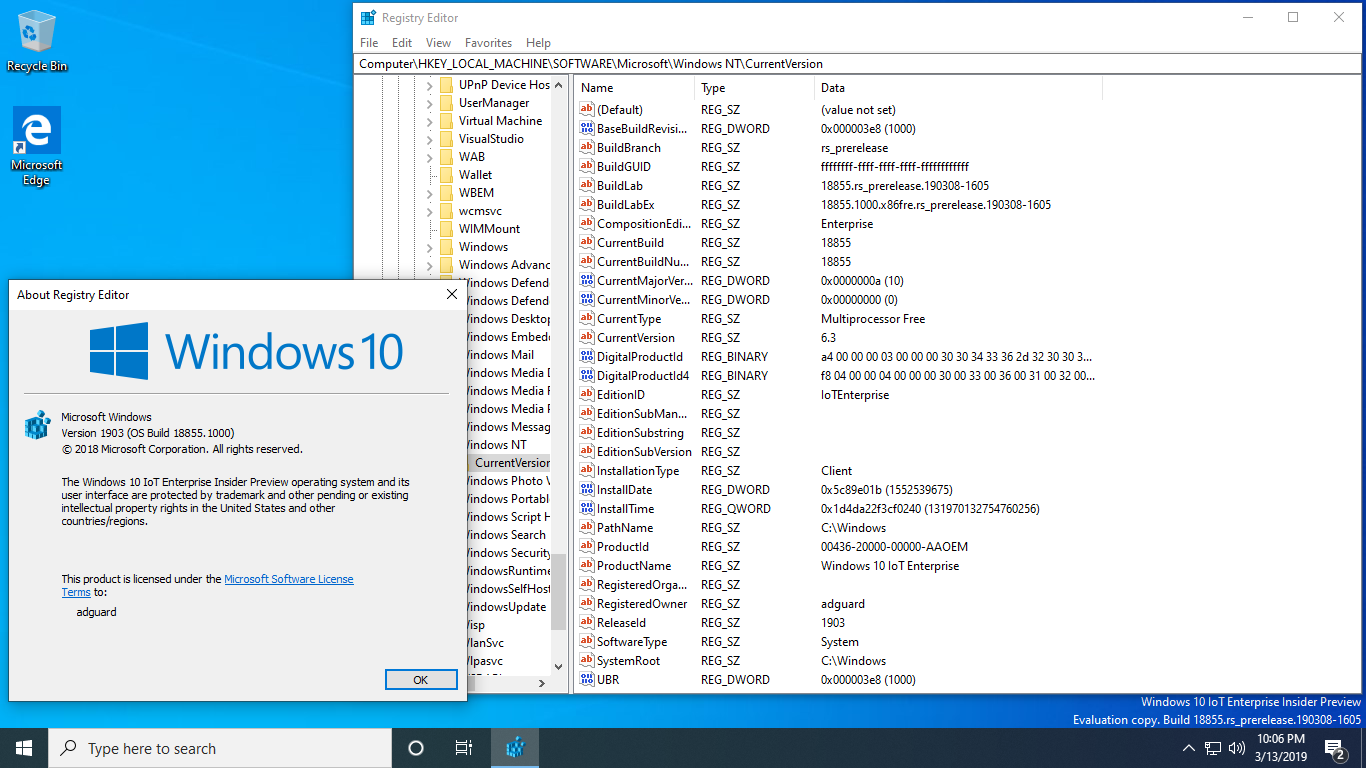Click the WBEM folder icon

[446, 193]
